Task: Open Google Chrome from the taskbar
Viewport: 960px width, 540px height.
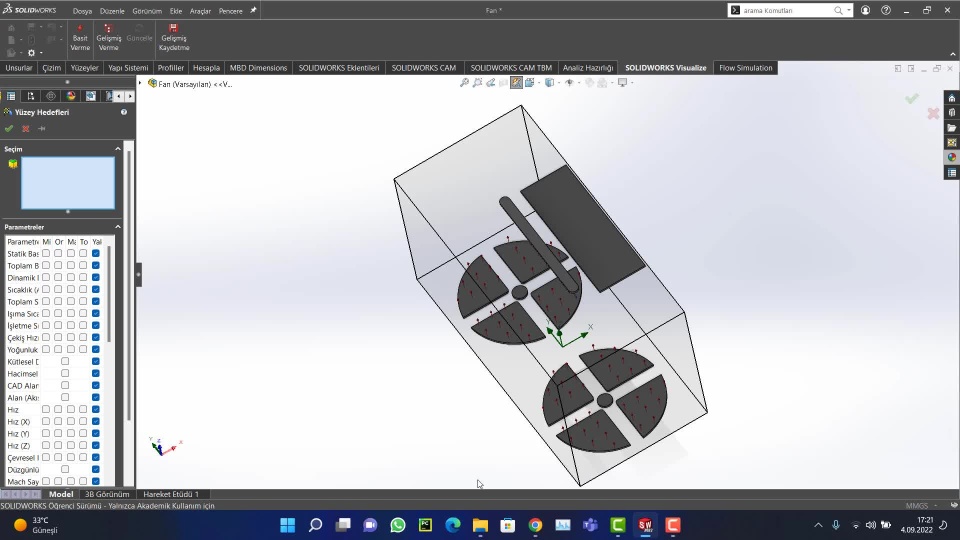Action: 536,525
